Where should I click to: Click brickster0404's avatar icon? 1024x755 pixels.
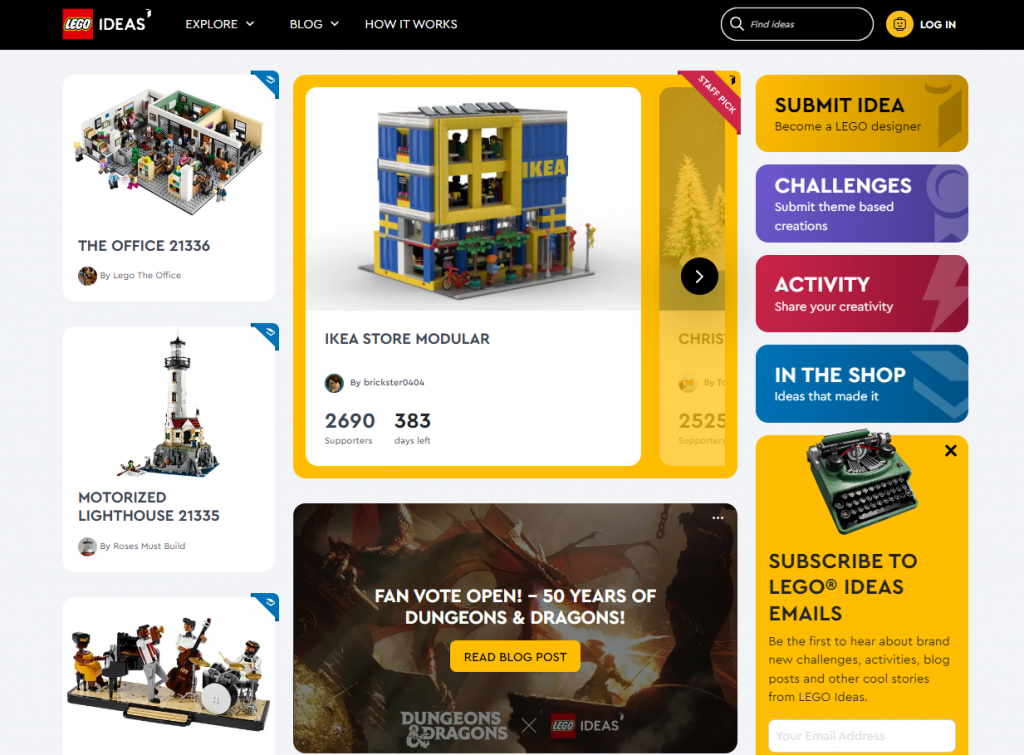[x=334, y=383]
